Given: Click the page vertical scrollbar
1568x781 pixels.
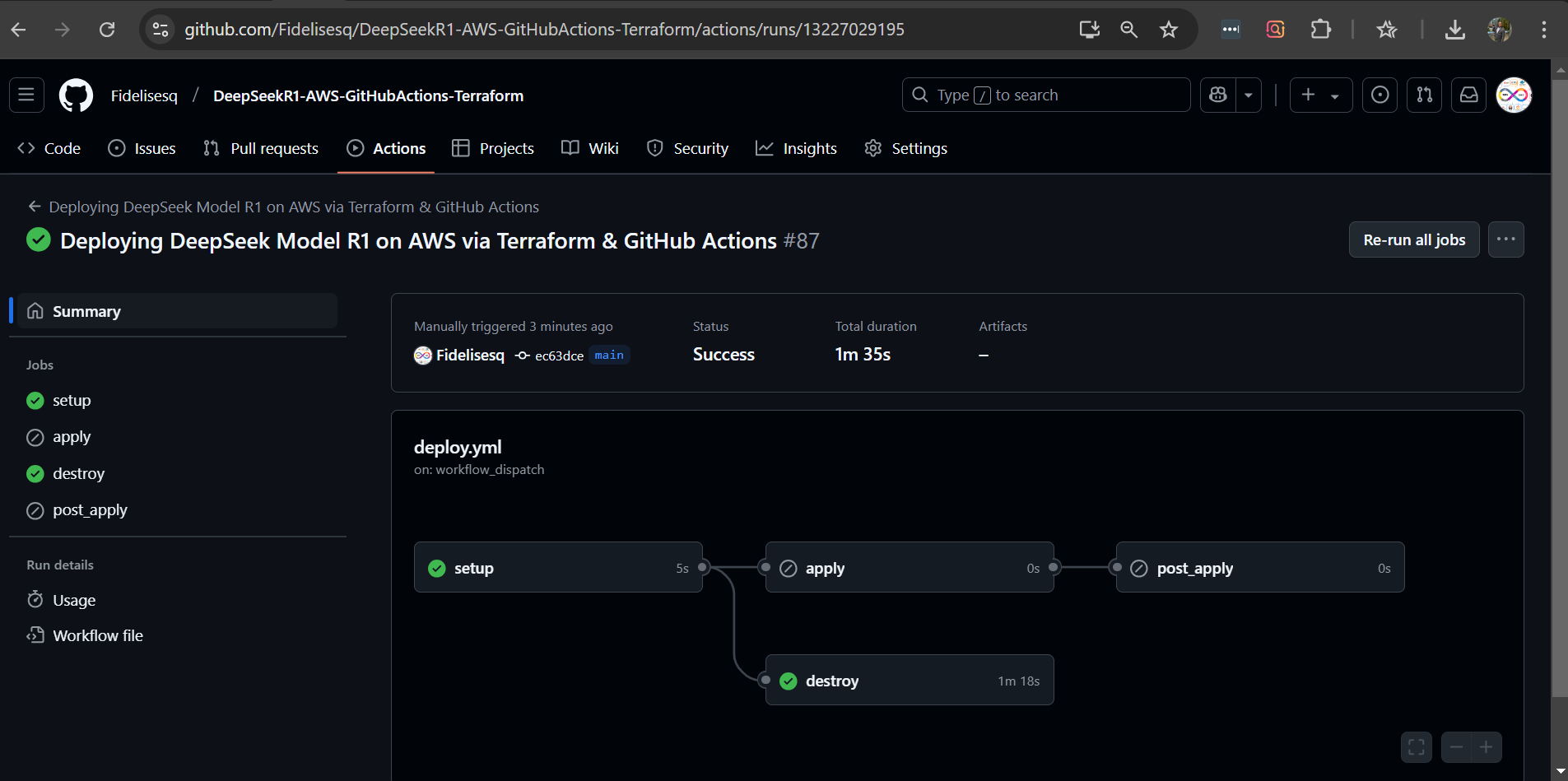Looking at the screenshot, I should click(1559, 389).
